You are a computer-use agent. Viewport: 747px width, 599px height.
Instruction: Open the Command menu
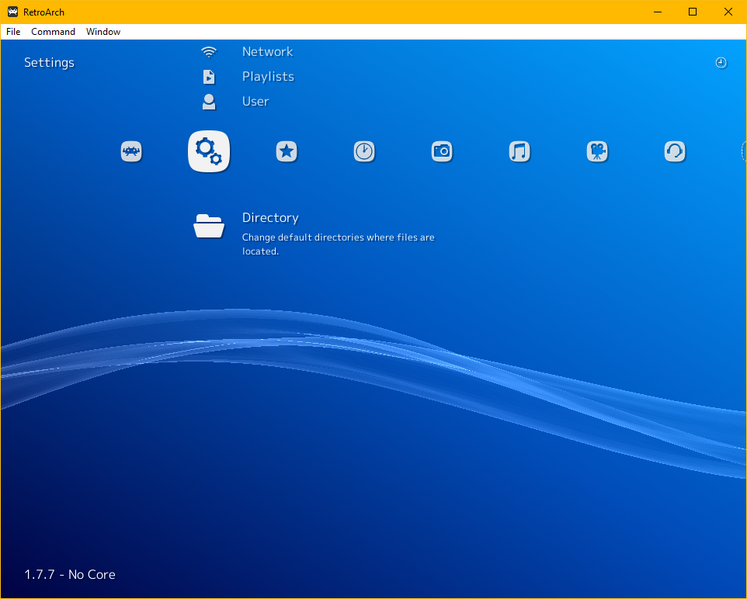53,32
